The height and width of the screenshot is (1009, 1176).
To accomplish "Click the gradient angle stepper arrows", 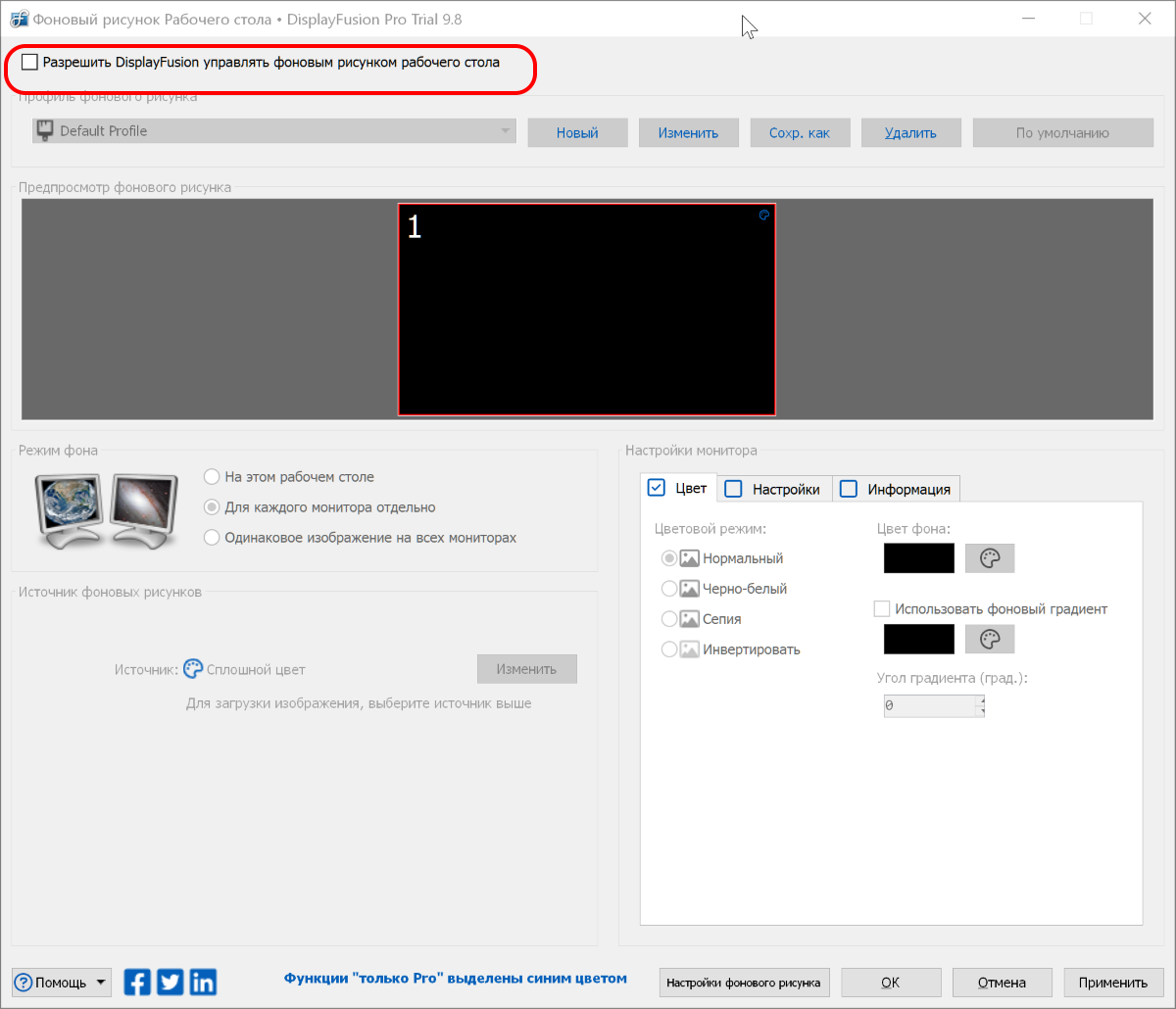I will coord(981,705).
